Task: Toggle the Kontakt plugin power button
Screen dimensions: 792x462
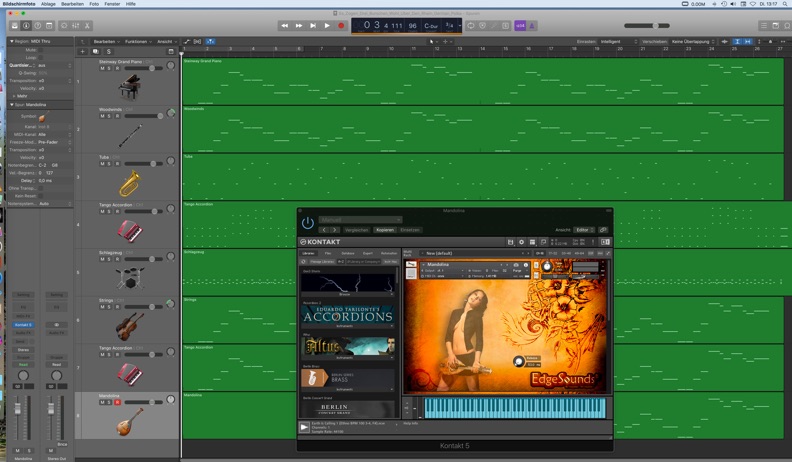Action: click(x=308, y=223)
